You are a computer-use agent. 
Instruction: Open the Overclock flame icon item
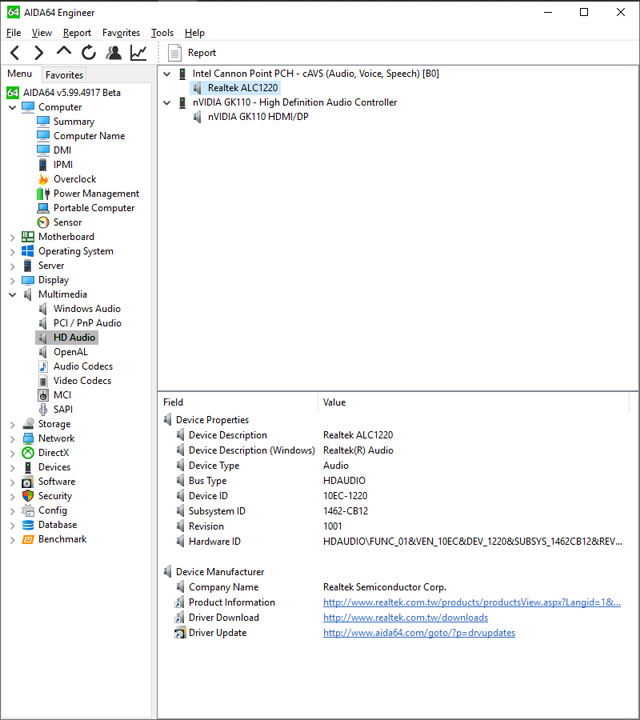(x=43, y=179)
